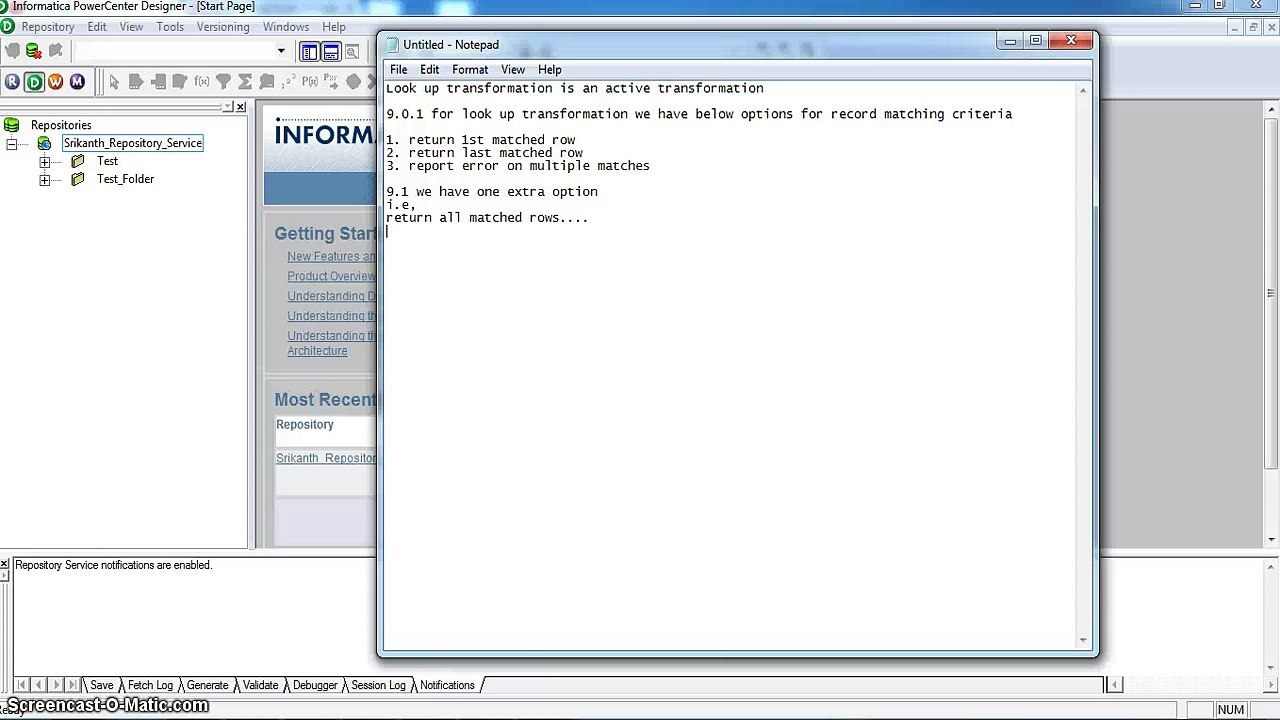1280x720 pixels.
Task: Open the Tools menu
Action: (x=169, y=27)
